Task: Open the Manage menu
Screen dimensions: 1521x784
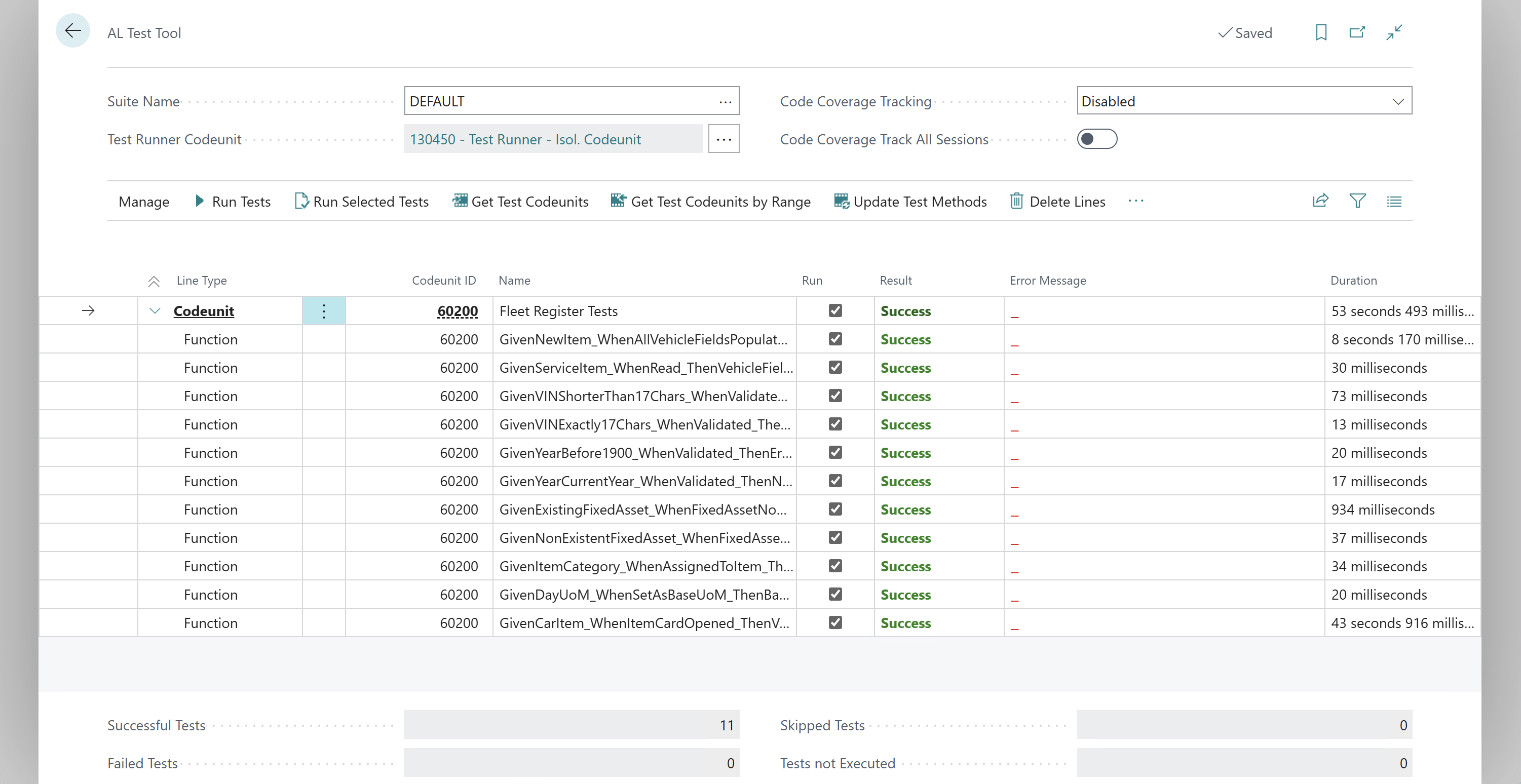Action: click(143, 202)
